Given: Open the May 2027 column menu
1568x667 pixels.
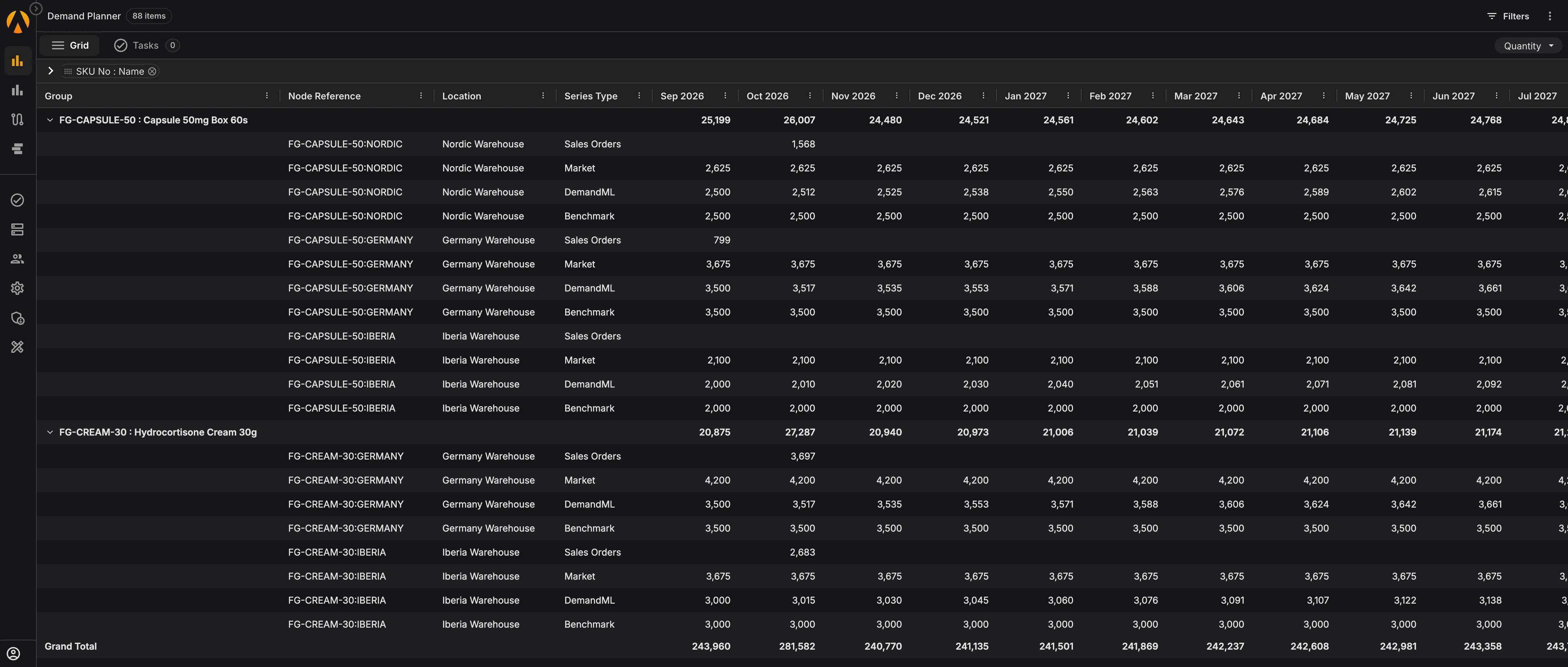Looking at the screenshot, I should [1411, 96].
